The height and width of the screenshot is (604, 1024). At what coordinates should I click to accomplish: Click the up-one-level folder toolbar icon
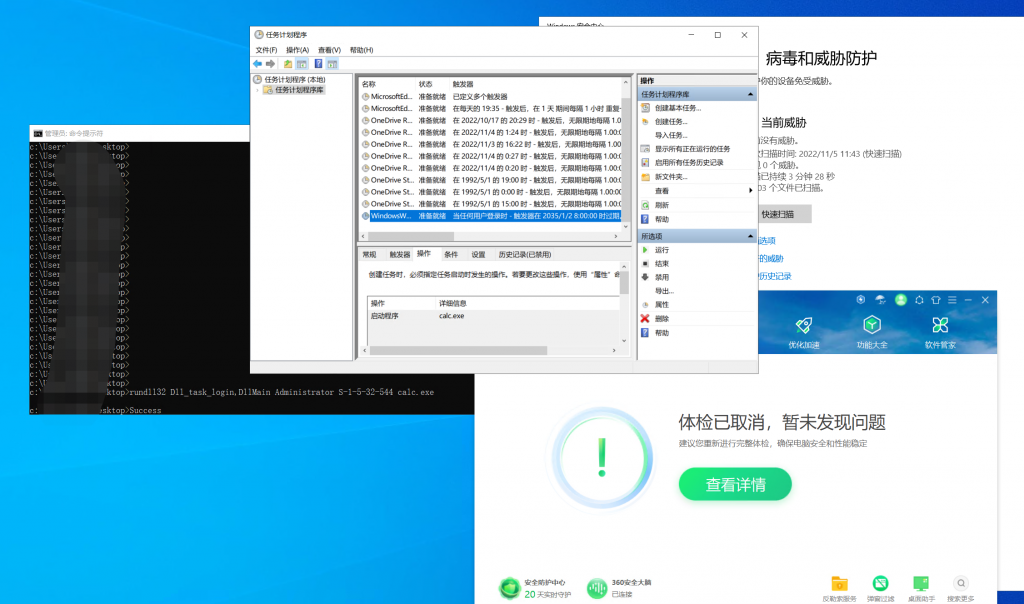[288, 64]
